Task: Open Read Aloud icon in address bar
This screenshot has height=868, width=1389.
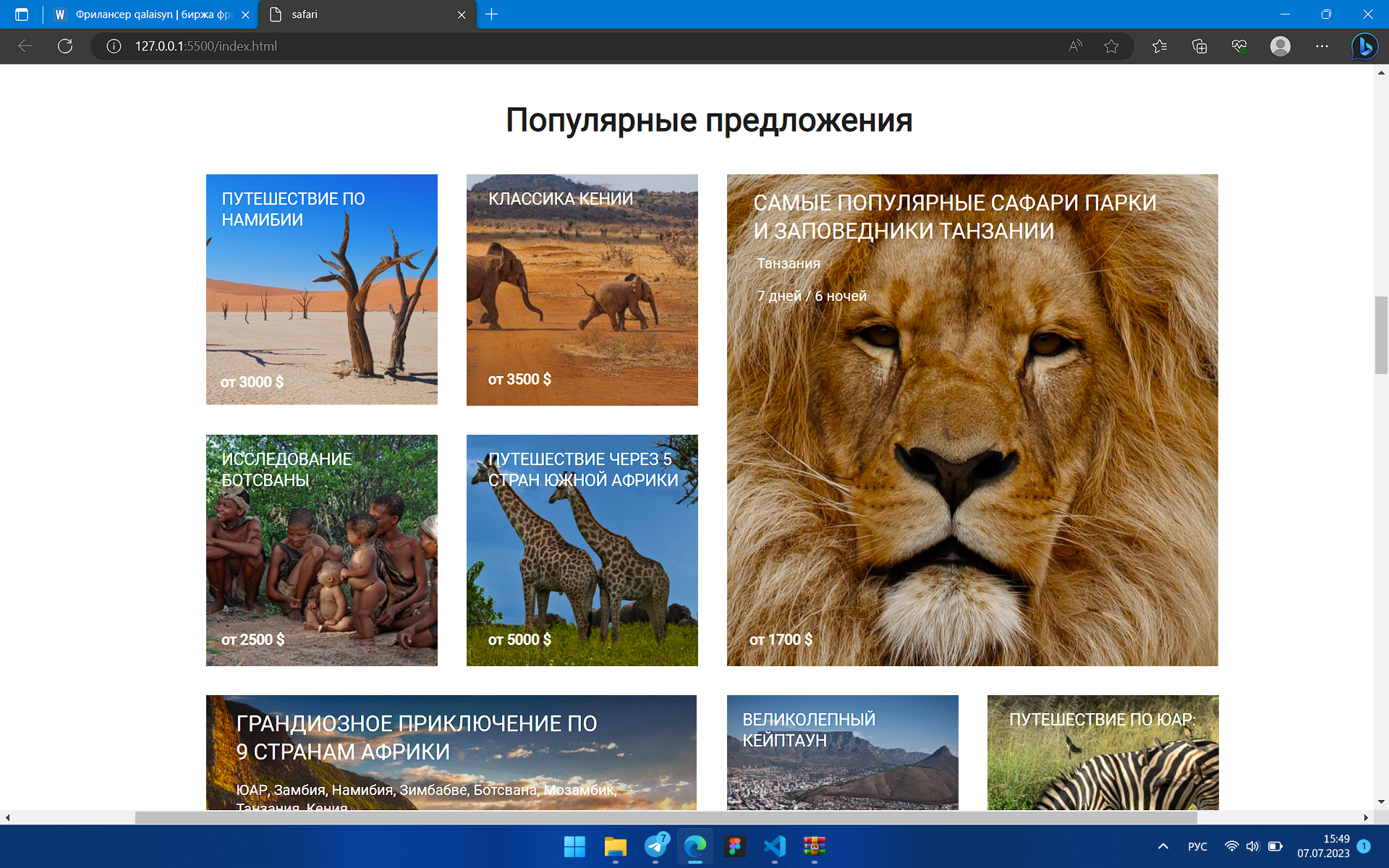Action: pos(1076,46)
